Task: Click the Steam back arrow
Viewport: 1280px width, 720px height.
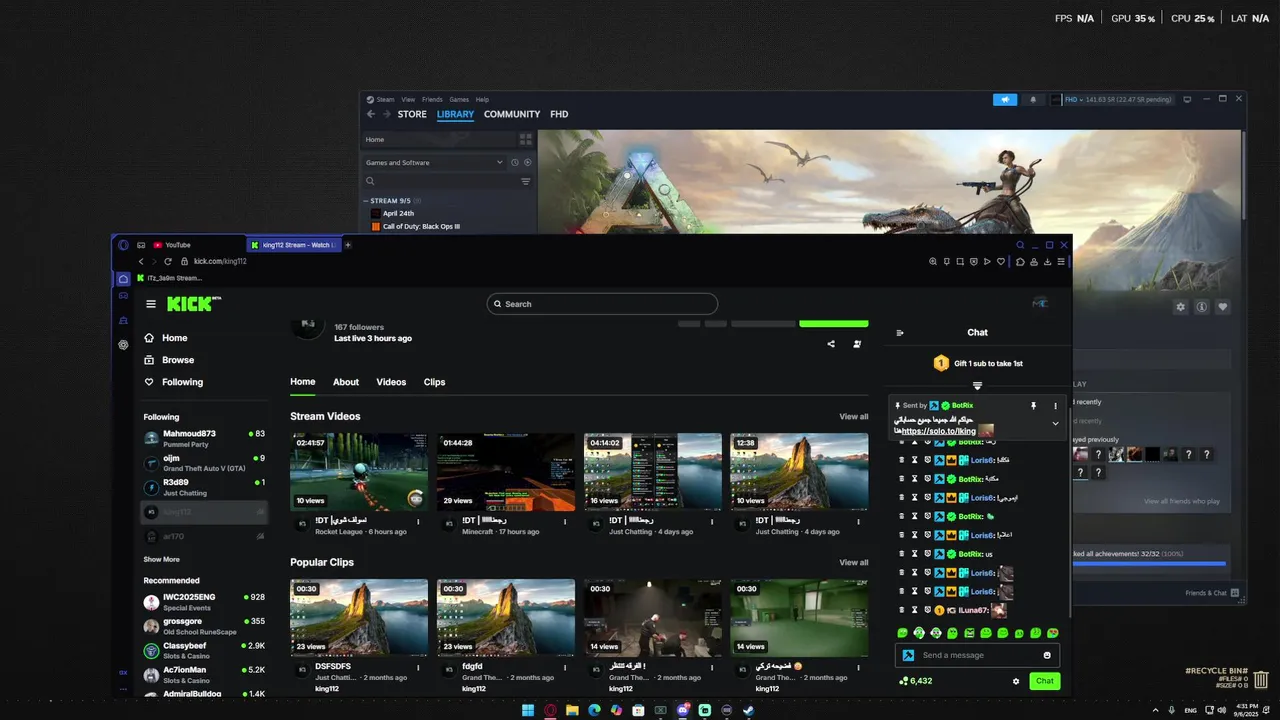Action: pyautogui.click(x=370, y=114)
